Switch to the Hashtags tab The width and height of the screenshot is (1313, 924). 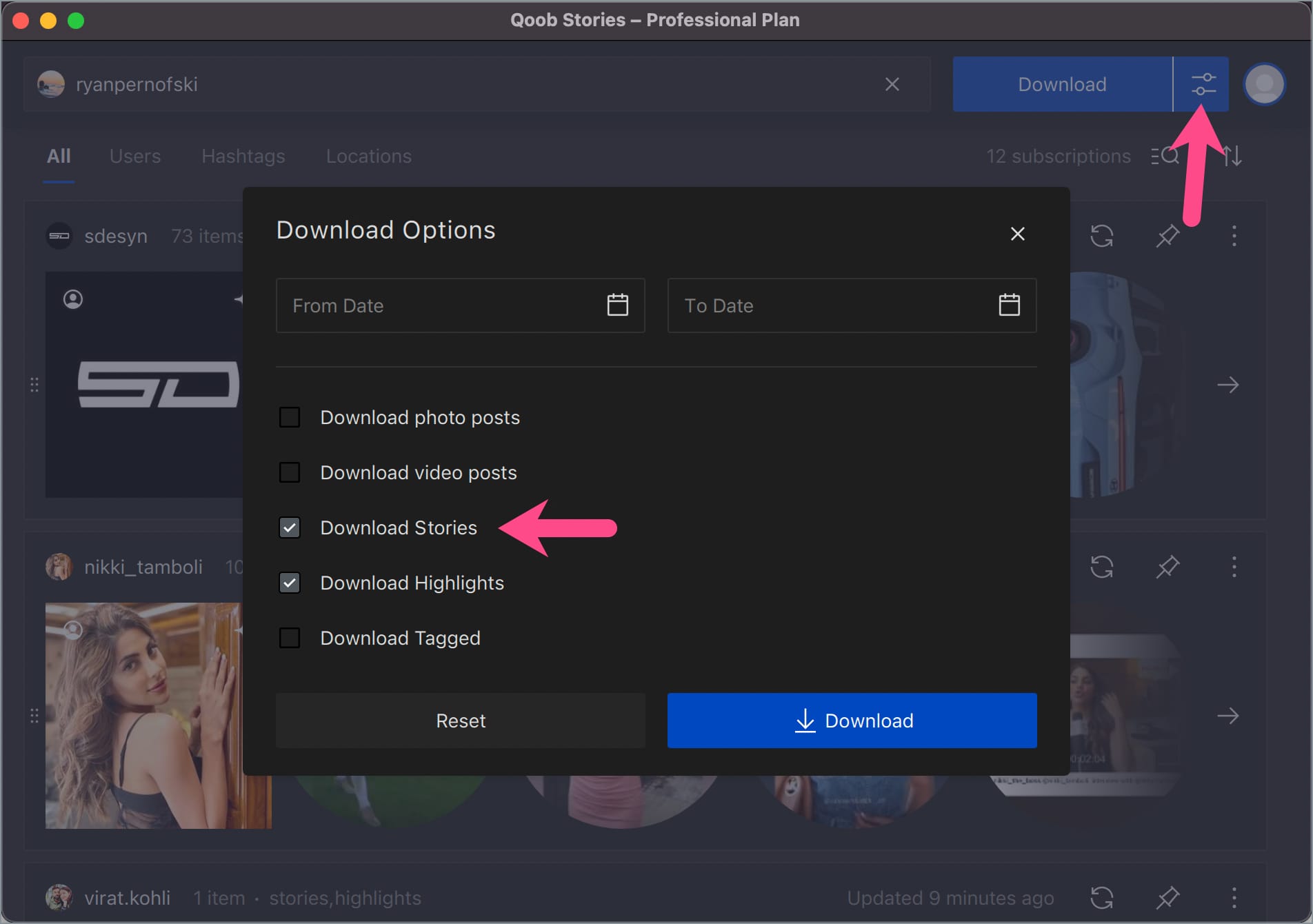click(x=243, y=156)
